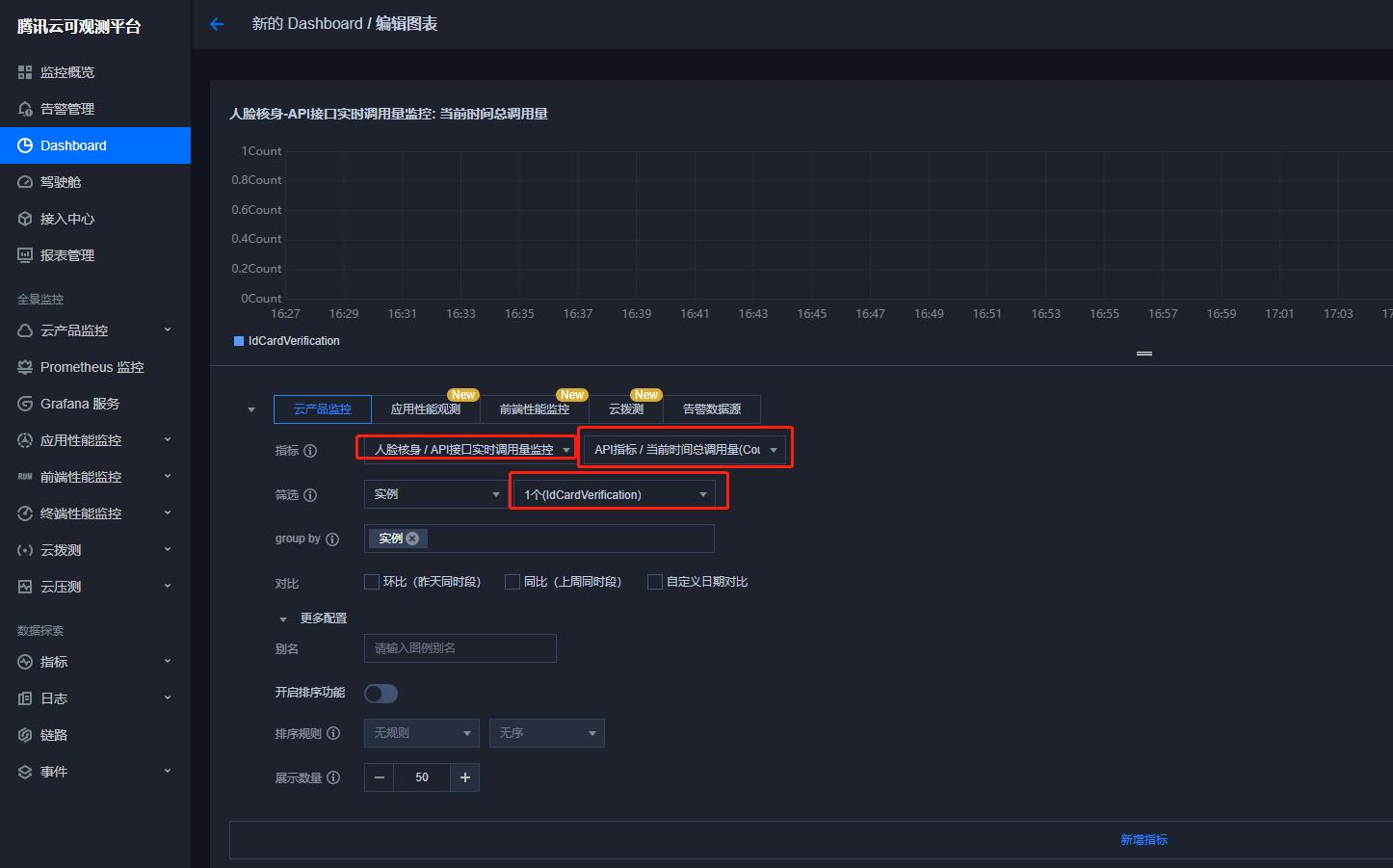
Task: Click the info icon next to 指标 label
Action: click(310, 451)
